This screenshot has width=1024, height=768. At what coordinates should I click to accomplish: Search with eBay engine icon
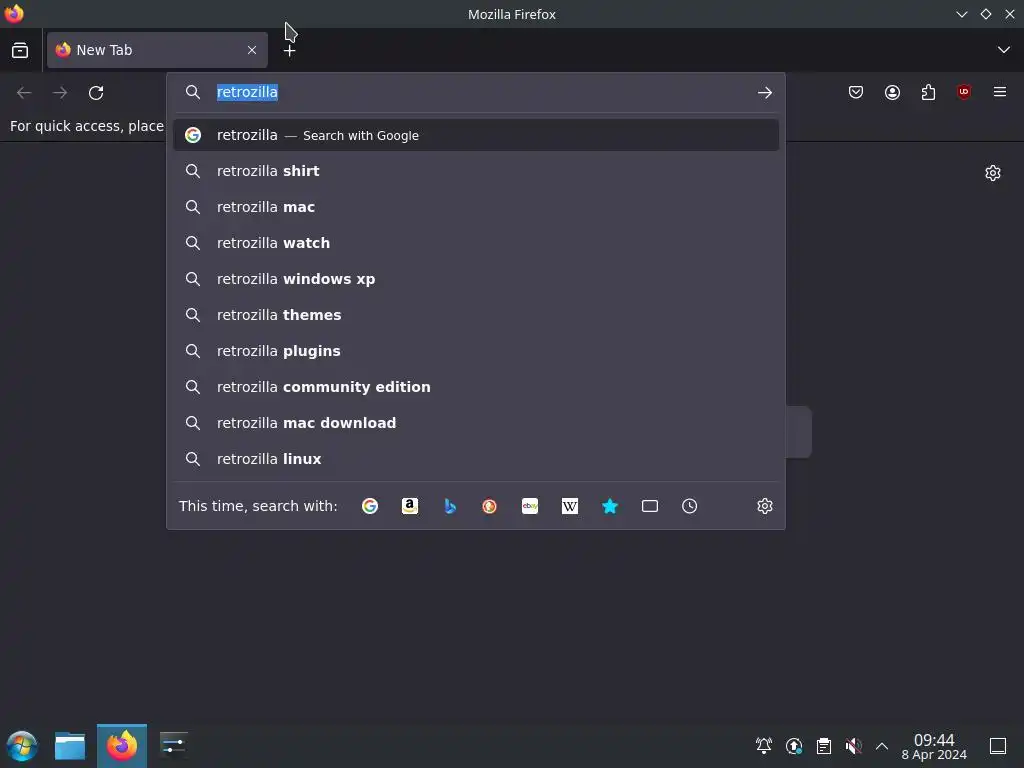click(530, 506)
